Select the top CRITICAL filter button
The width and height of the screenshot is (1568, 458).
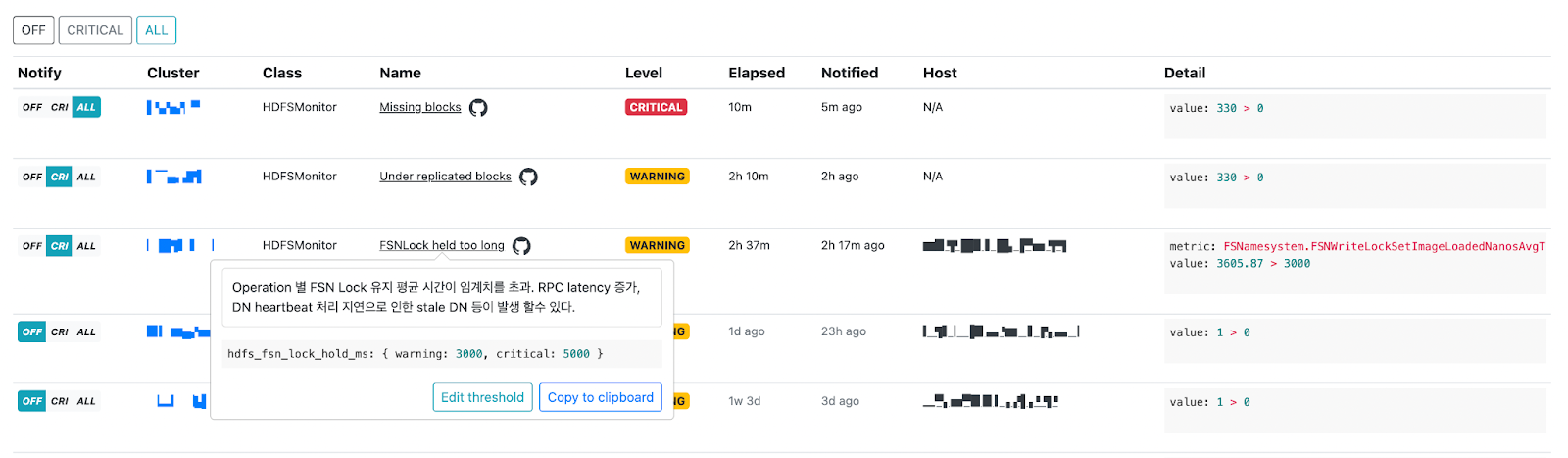click(x=95, y=30)
